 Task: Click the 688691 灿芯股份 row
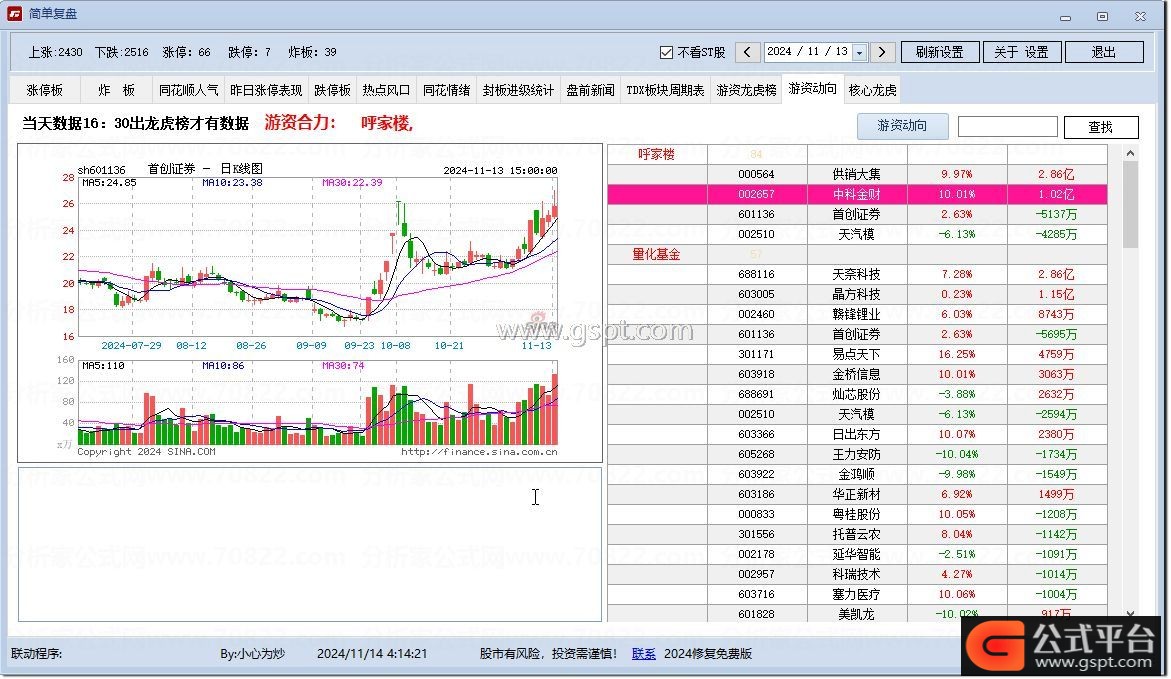857,394
